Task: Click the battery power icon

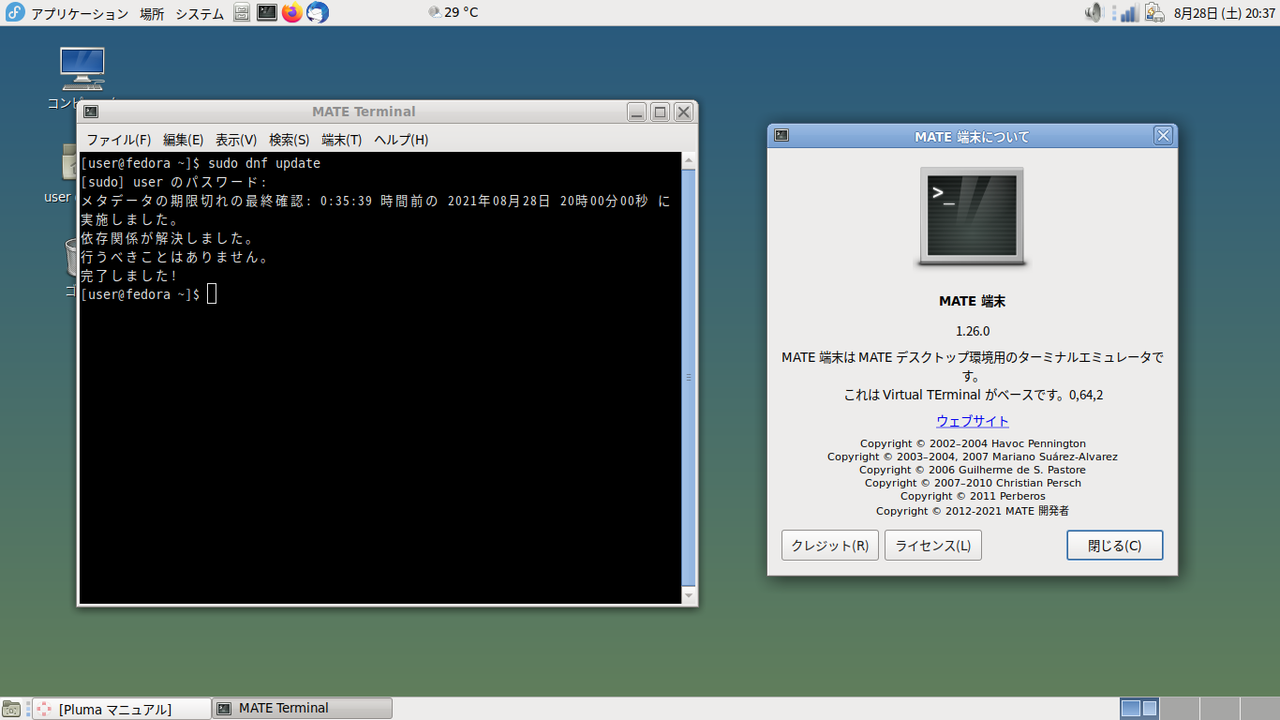Action: 1154,13
